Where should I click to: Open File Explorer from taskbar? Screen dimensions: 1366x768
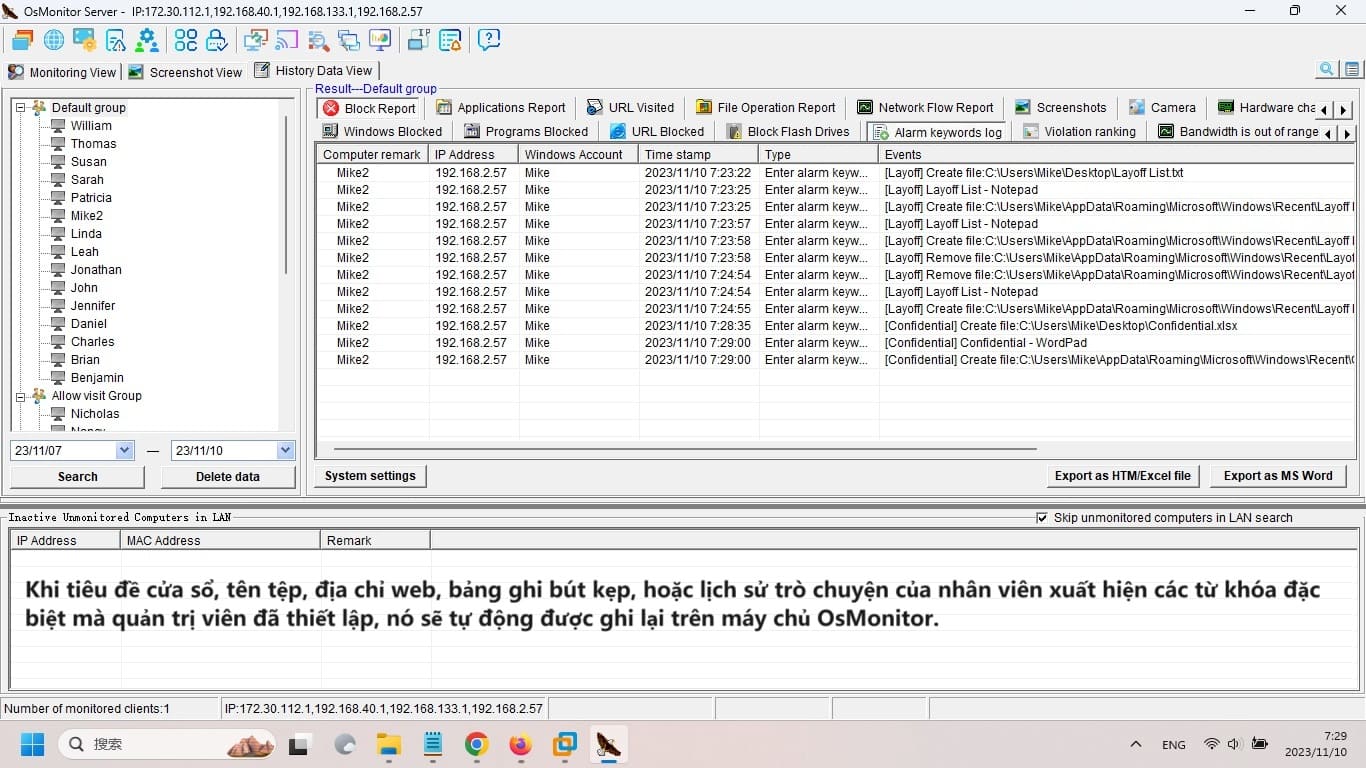[388, 744]
